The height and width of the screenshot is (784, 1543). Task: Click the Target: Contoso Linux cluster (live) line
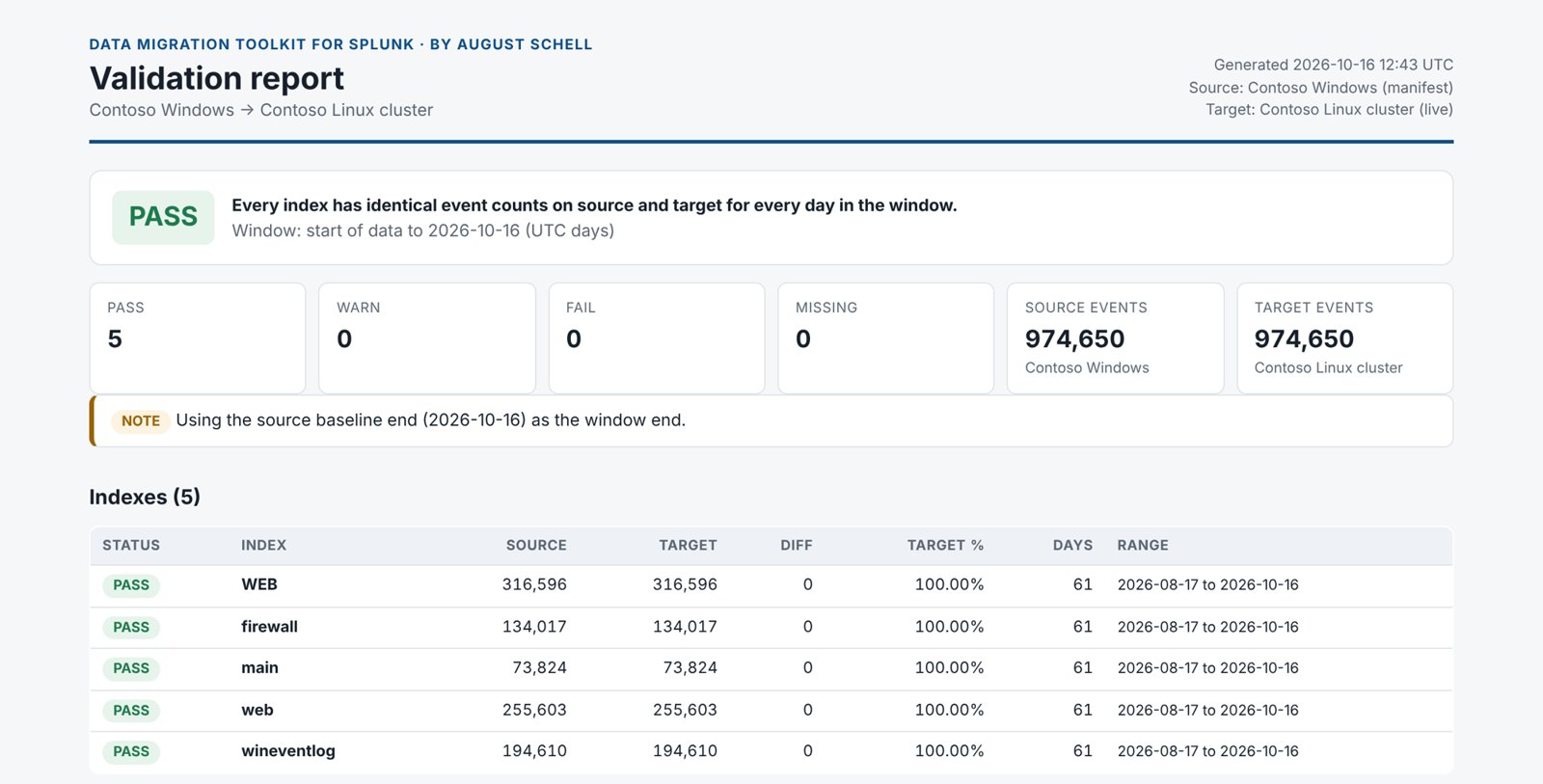(x=1329, y=109)
